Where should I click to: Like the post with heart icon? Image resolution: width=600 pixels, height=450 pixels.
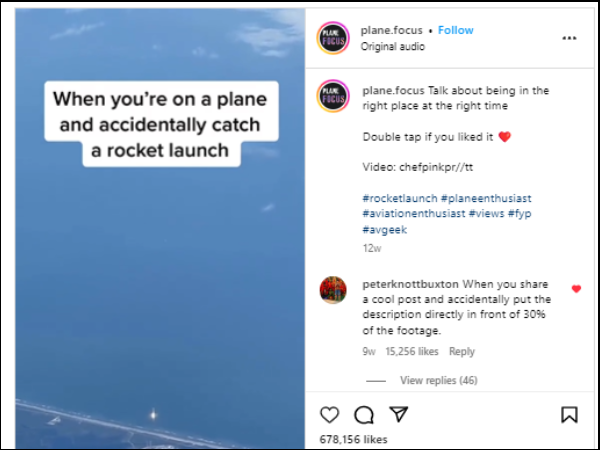pyautogui.click(x=330, y=414)
